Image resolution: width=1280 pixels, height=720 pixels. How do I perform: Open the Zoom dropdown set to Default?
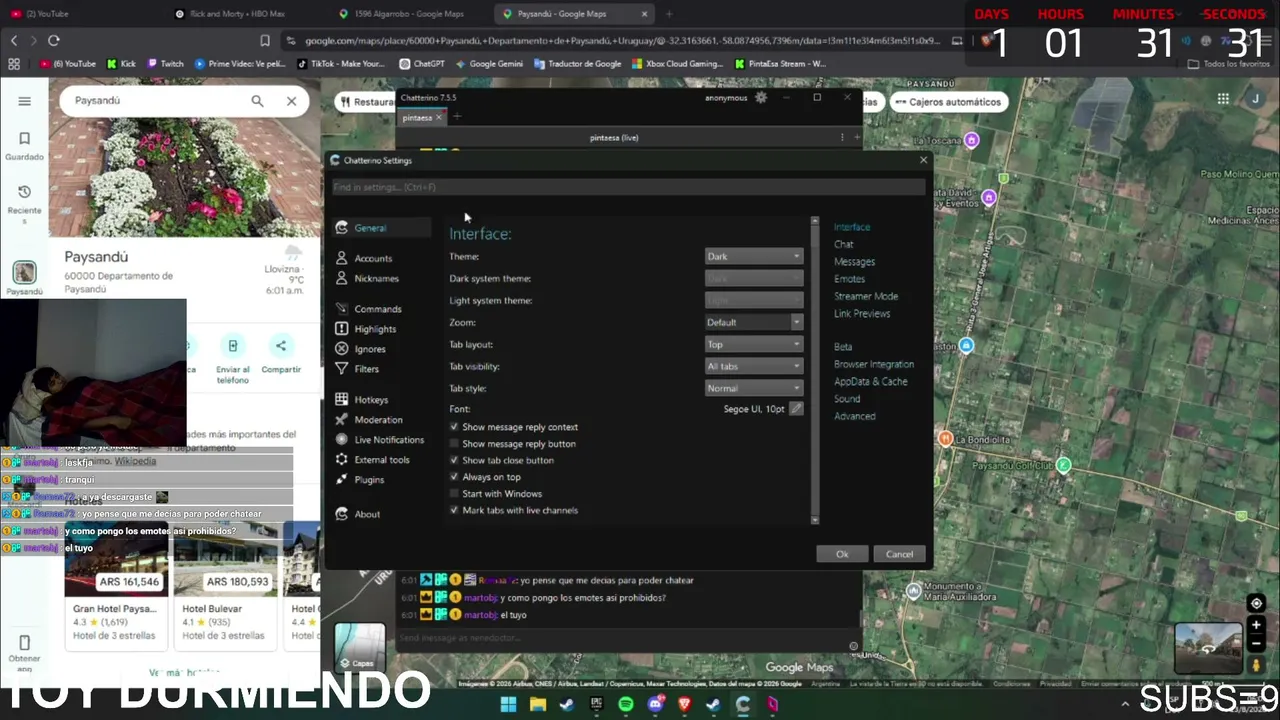(x=754, y=323)
